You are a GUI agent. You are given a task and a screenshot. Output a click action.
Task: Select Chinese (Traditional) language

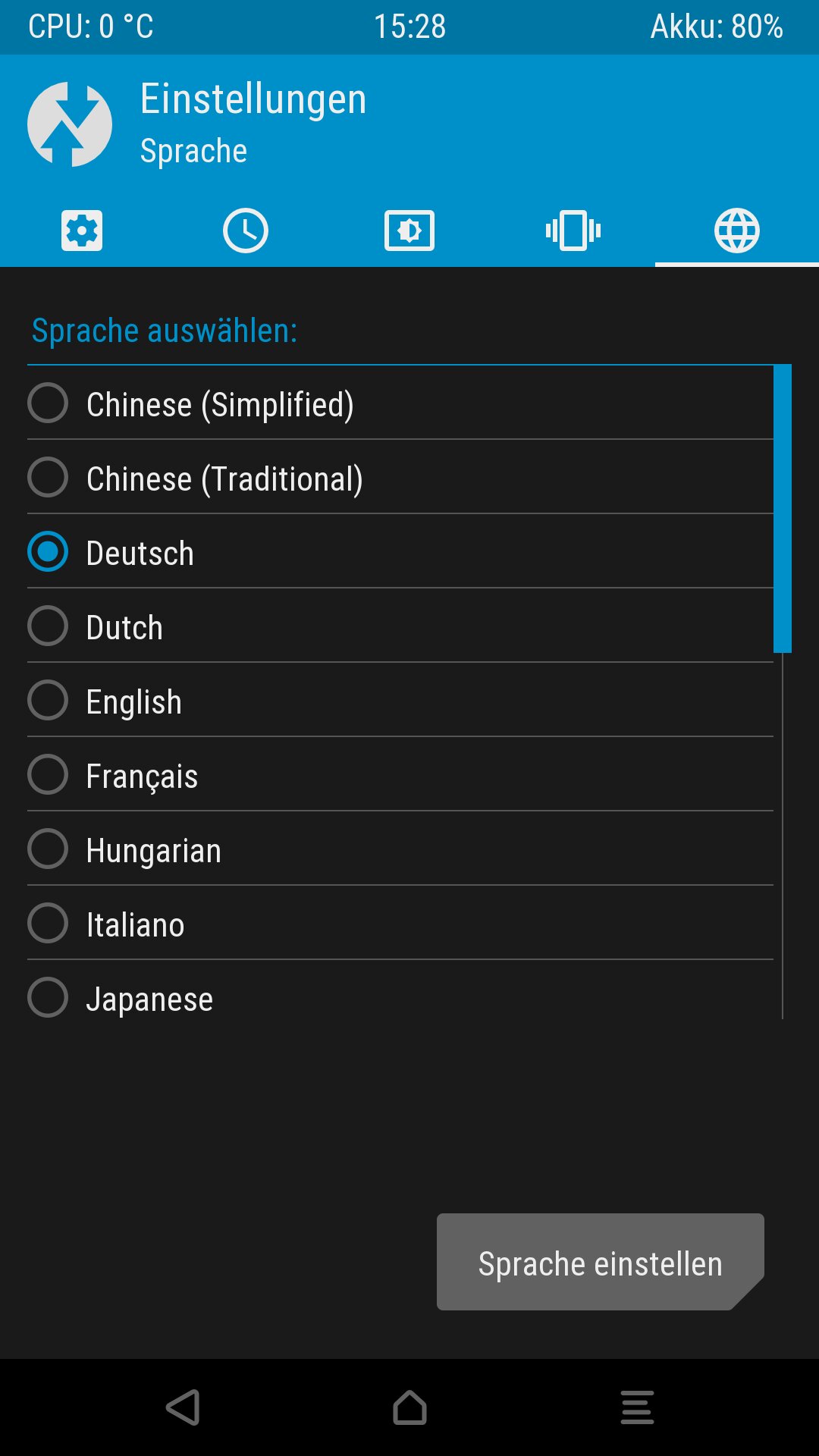coord(48,477)
